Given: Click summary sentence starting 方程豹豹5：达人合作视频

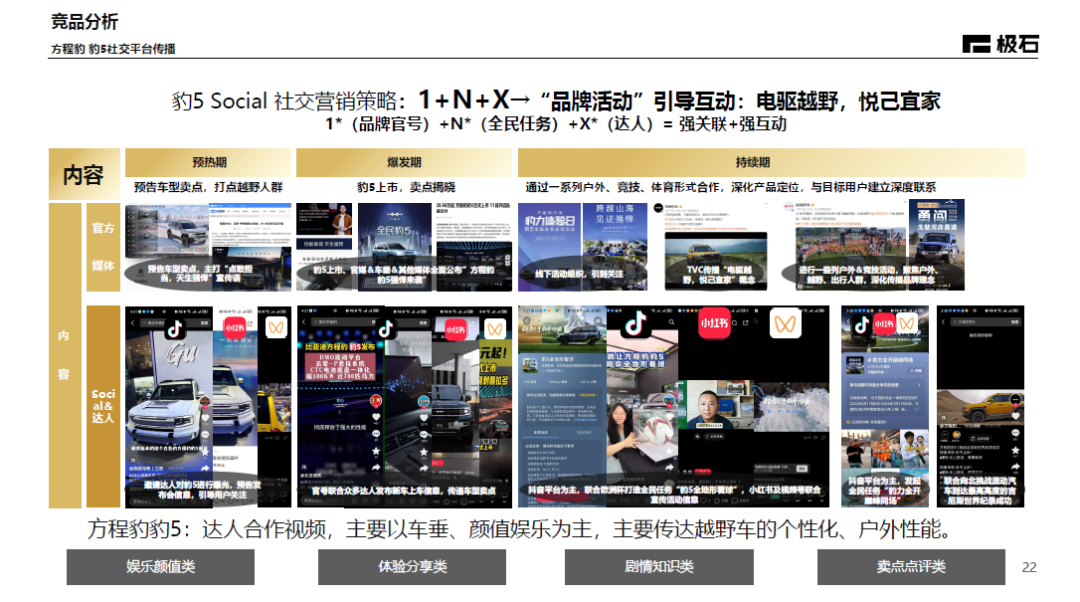Looking at the screenshot, I should pos(519,530).
